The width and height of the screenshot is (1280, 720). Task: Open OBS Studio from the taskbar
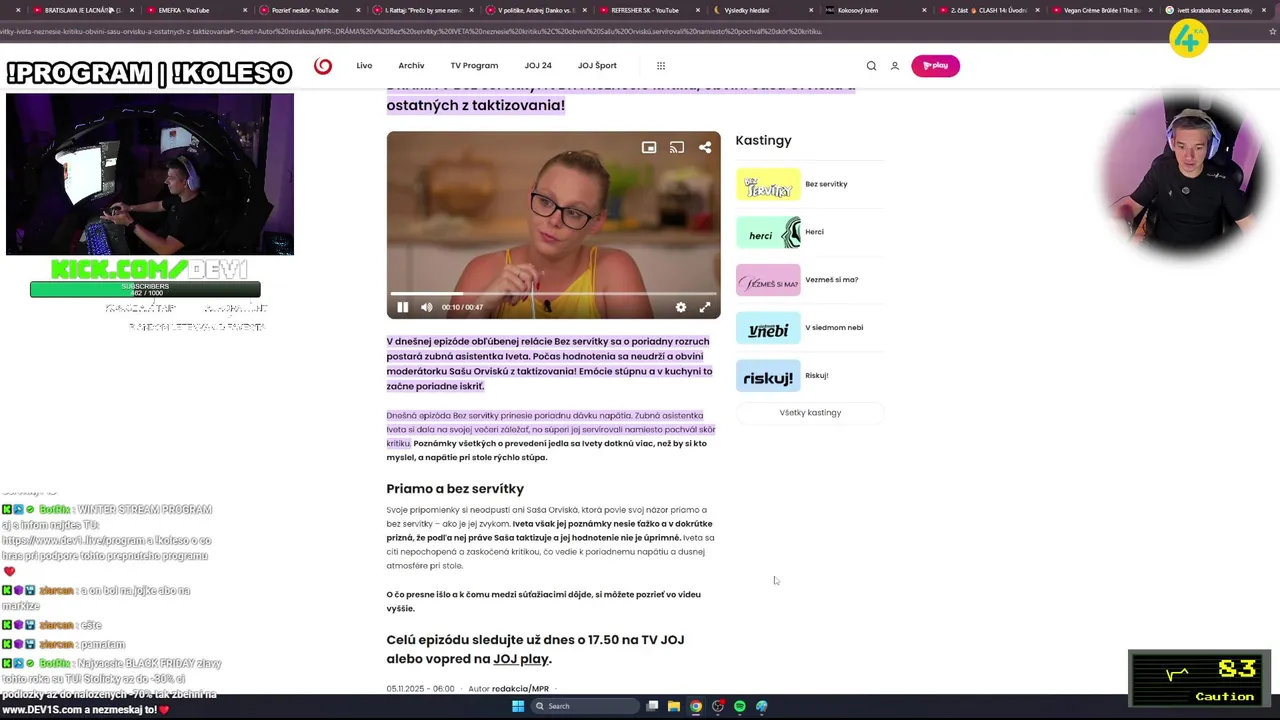point(718,706)
